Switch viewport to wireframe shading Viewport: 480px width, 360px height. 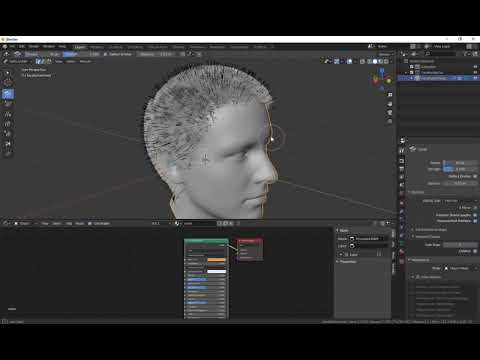[370, 61]
